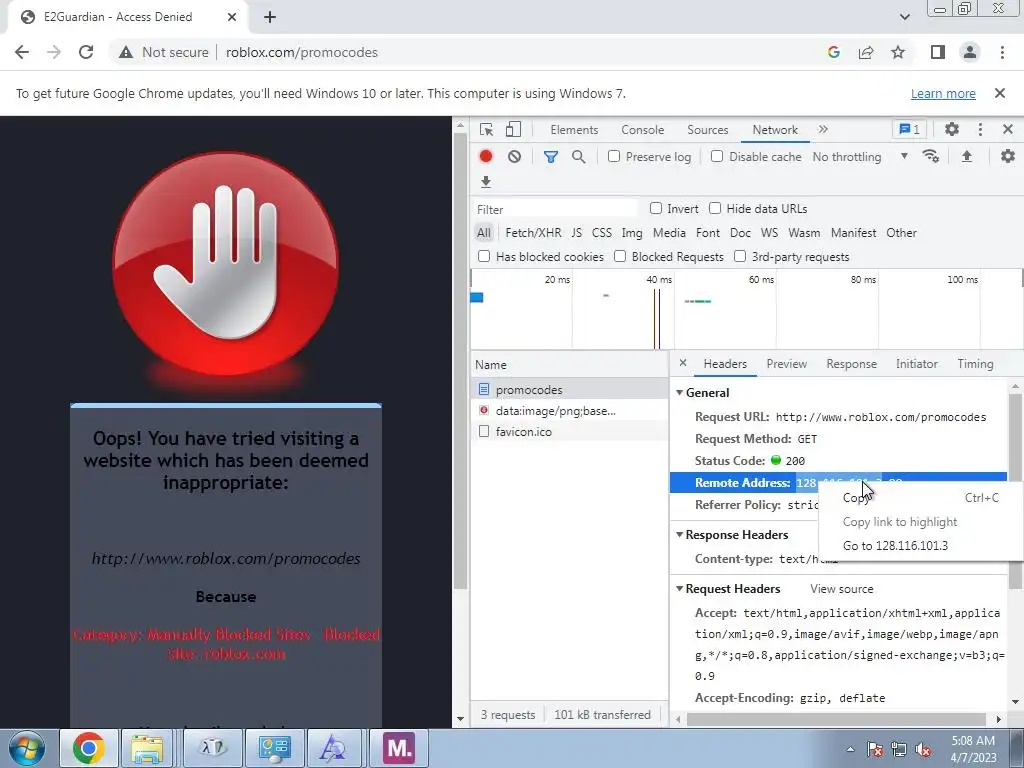Click the address bar URL roblox.com/promocodes

[x=302, y=52]
